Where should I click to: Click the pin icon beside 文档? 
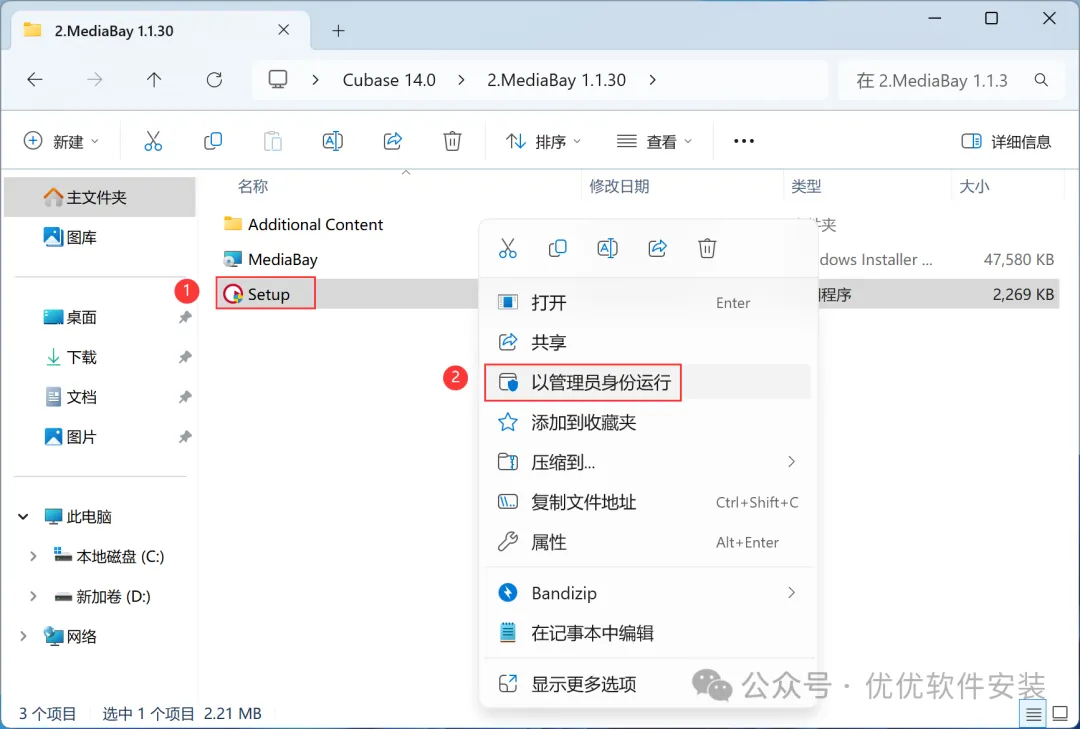tap(185, 397)
